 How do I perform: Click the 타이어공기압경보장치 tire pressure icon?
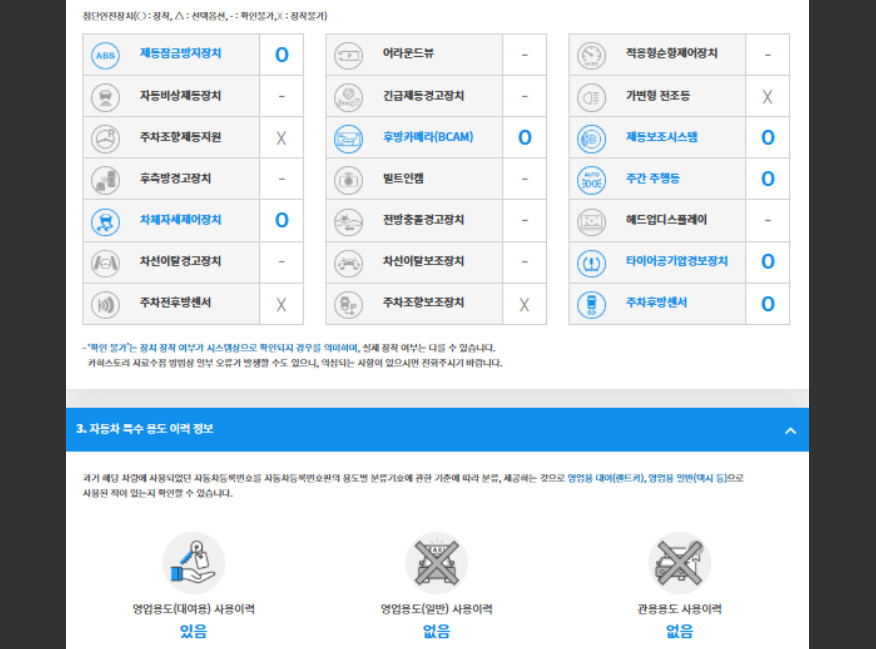591,263
